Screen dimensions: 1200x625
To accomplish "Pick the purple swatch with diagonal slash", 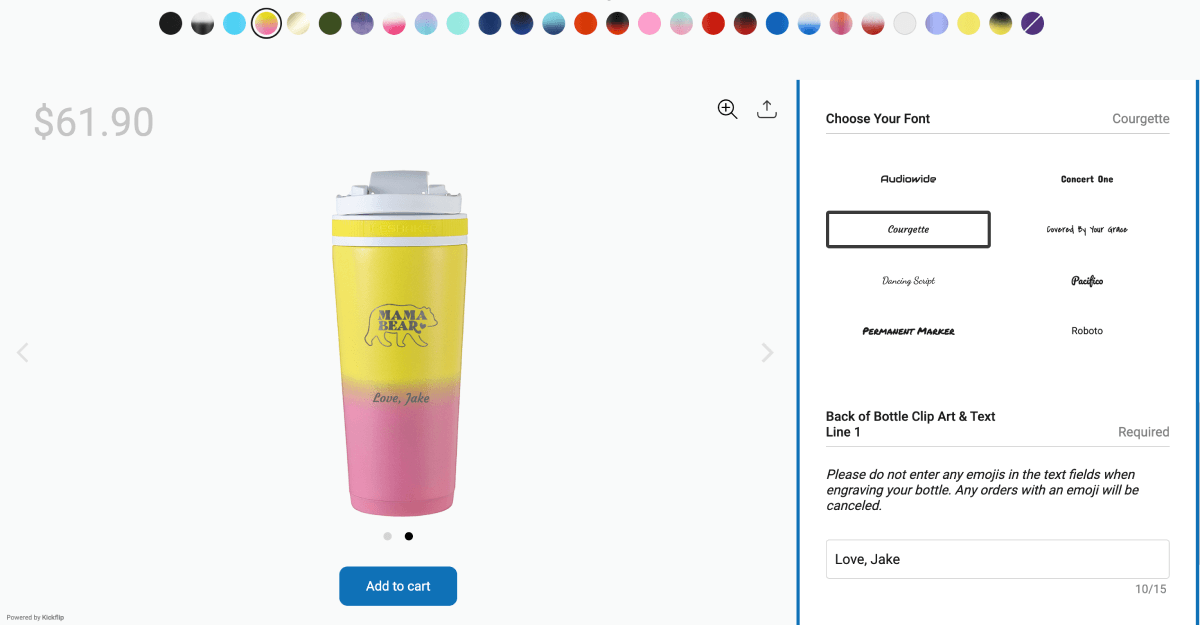I will tap(1033, 23).
